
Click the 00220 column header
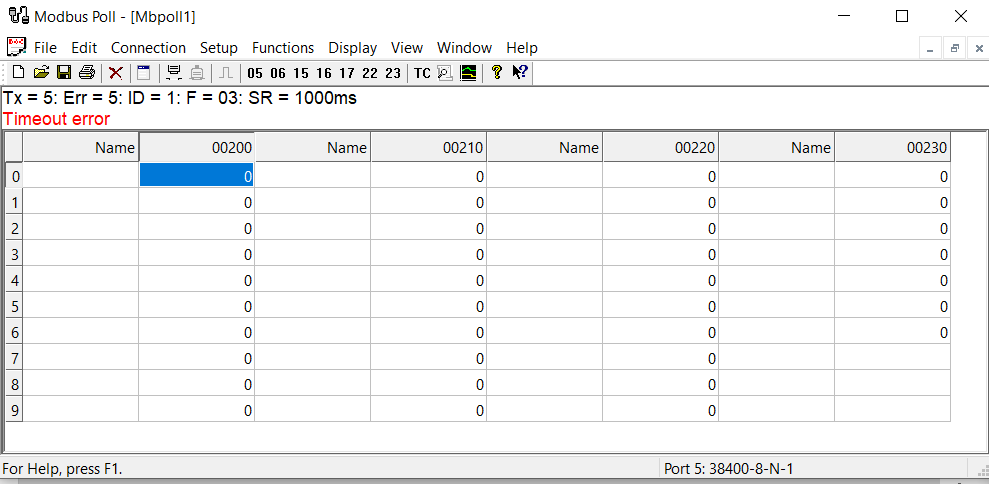(660, 148)
